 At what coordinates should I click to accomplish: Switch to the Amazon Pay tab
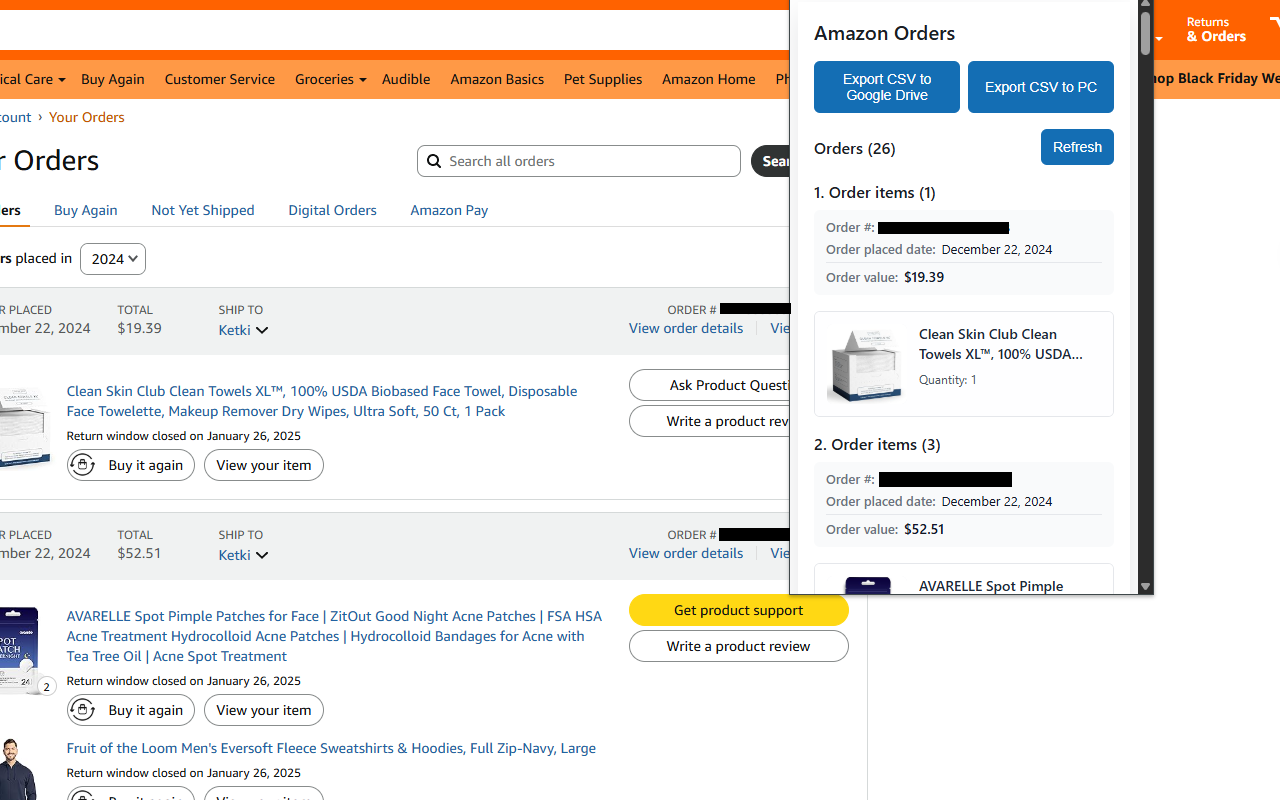coord(449,210)
